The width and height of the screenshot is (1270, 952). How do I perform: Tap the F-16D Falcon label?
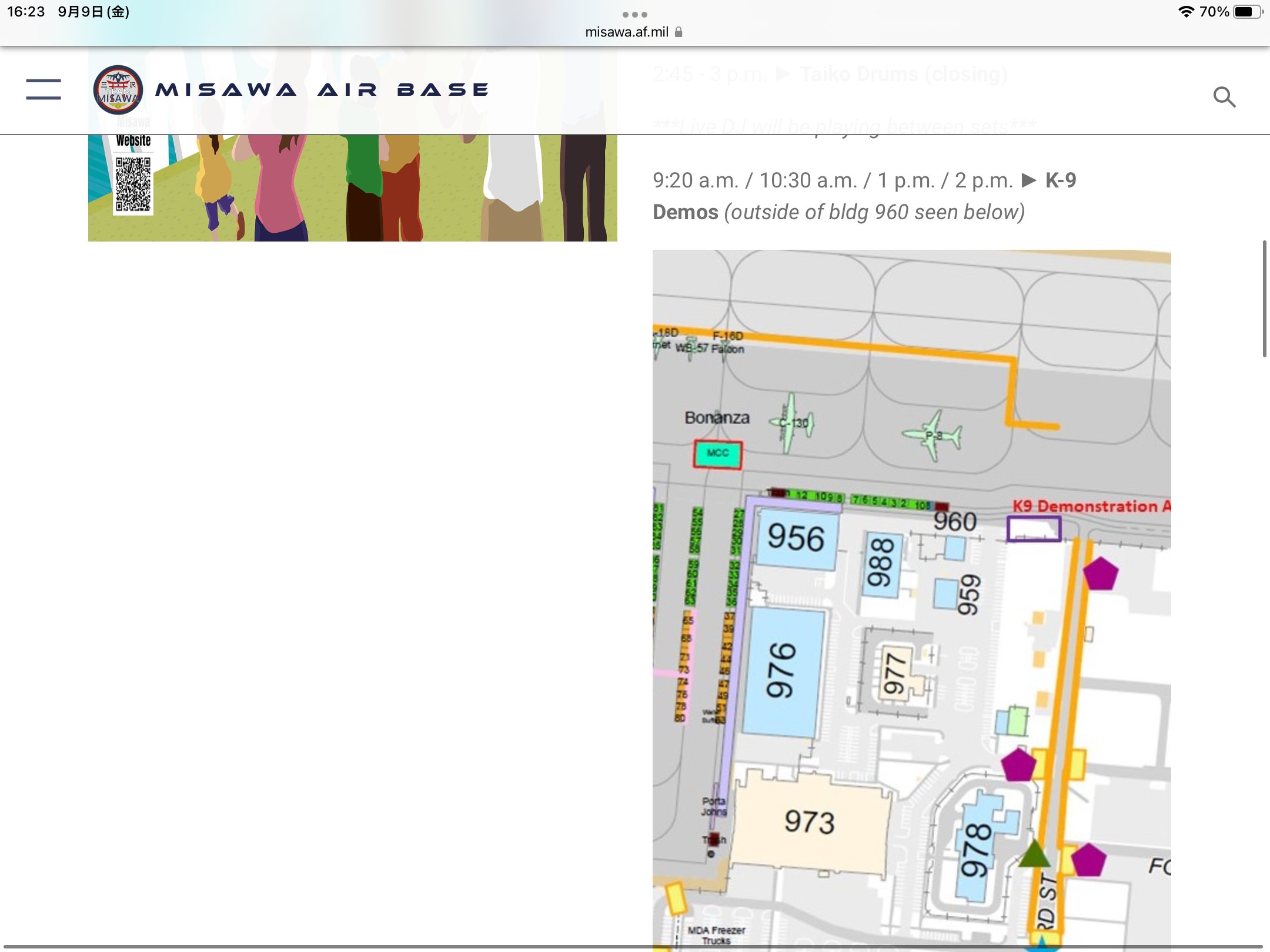coord(728,342)
